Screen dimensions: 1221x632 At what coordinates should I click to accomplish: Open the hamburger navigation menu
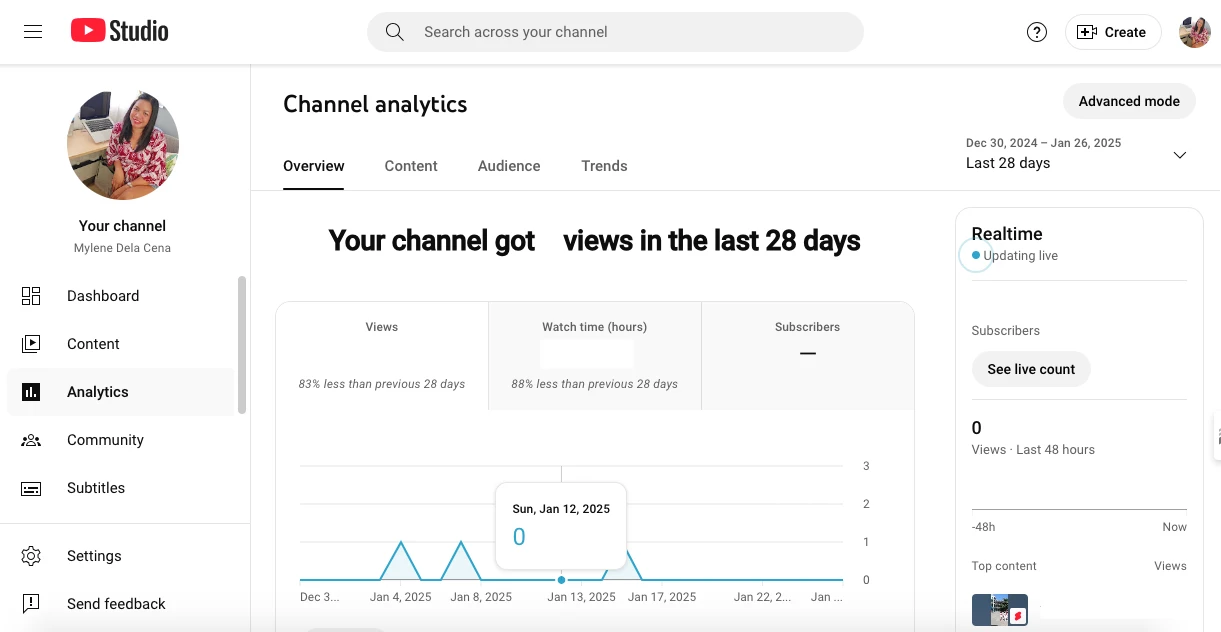(33, 32)
